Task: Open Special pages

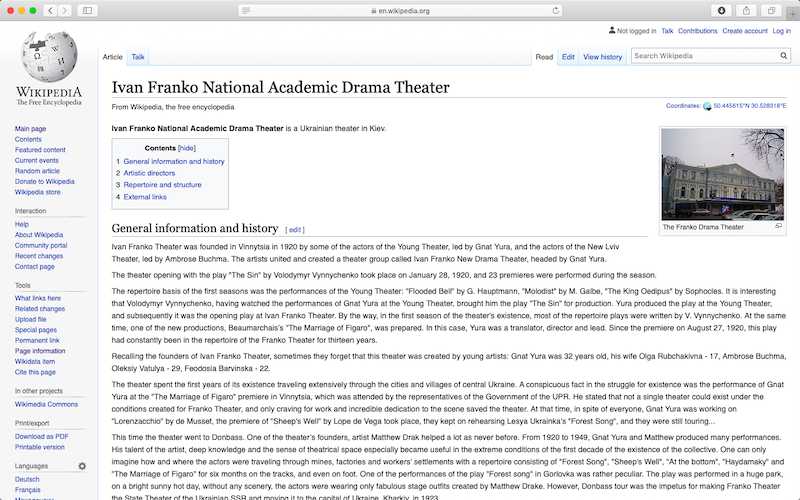Action: [x=36, y=330]
